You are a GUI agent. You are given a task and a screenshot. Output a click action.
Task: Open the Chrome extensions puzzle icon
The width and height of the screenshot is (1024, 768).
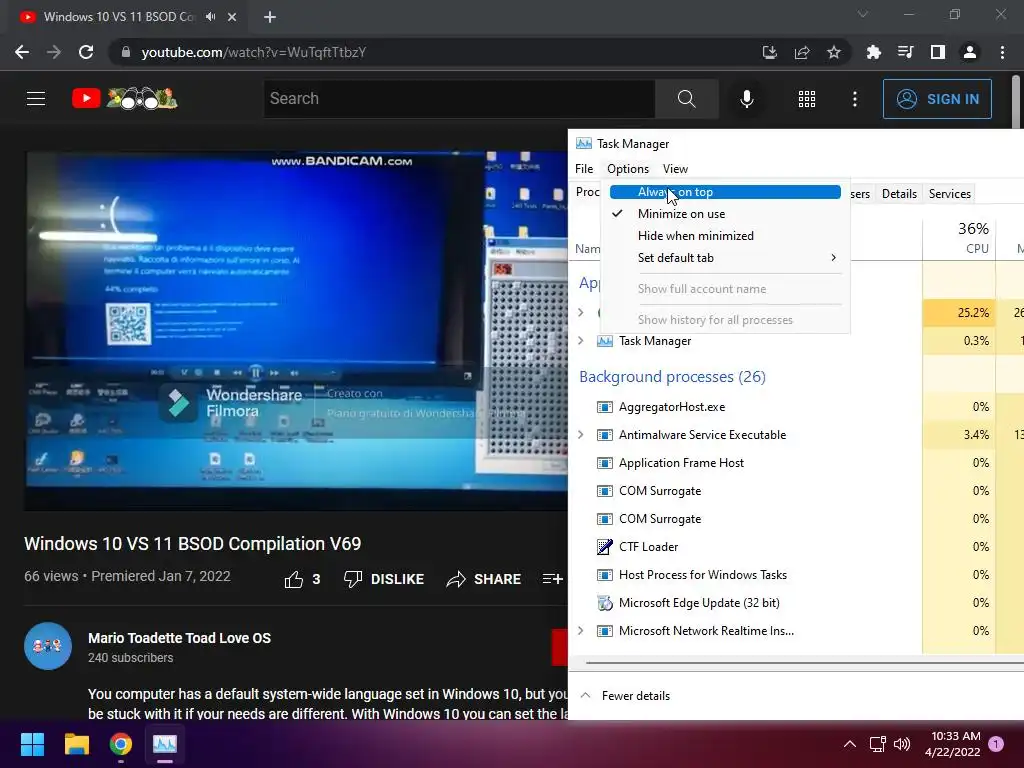(x=873, y=52)
